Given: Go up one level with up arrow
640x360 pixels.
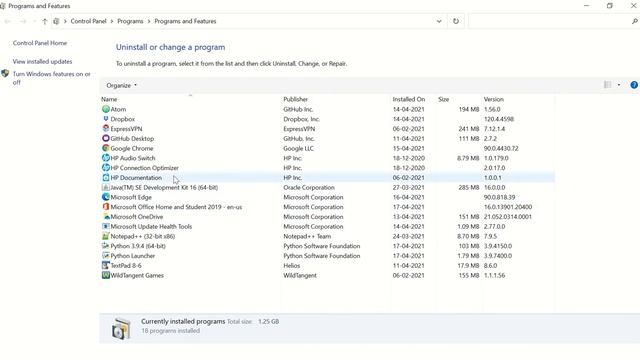Looking at the screenshot, I should coord(44,21).
